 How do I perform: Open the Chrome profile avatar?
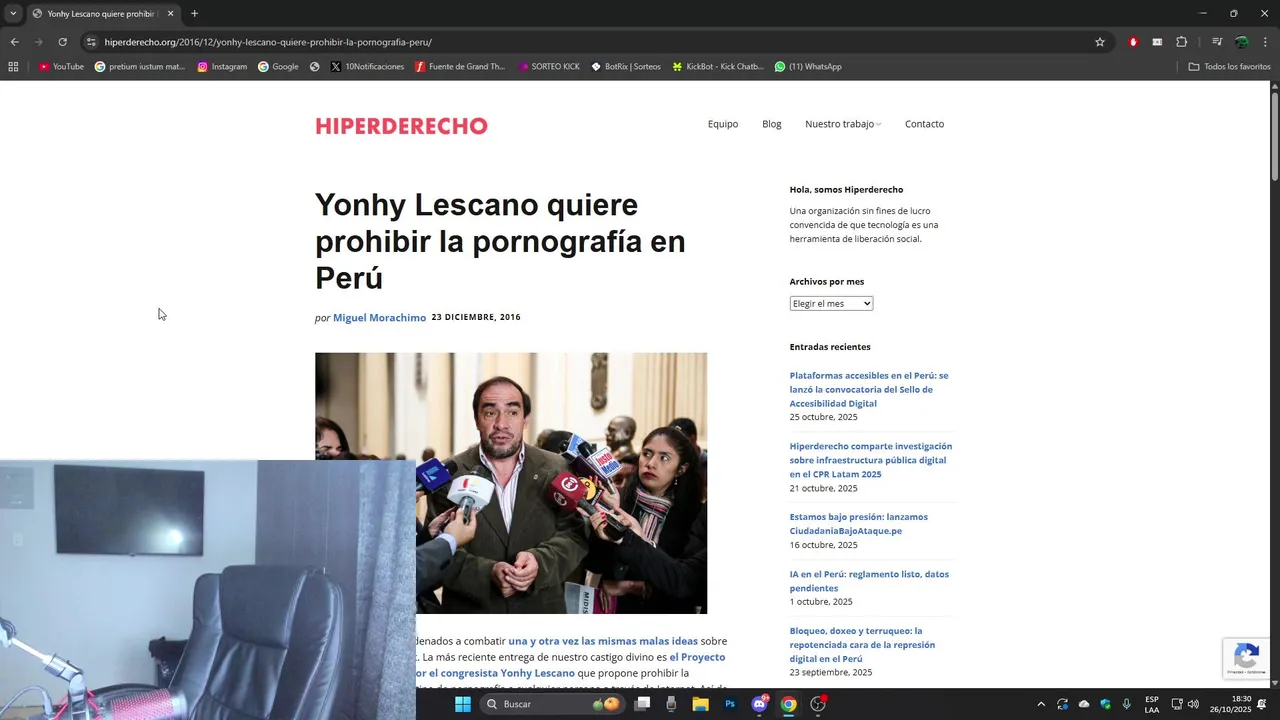coord(1241,42)
